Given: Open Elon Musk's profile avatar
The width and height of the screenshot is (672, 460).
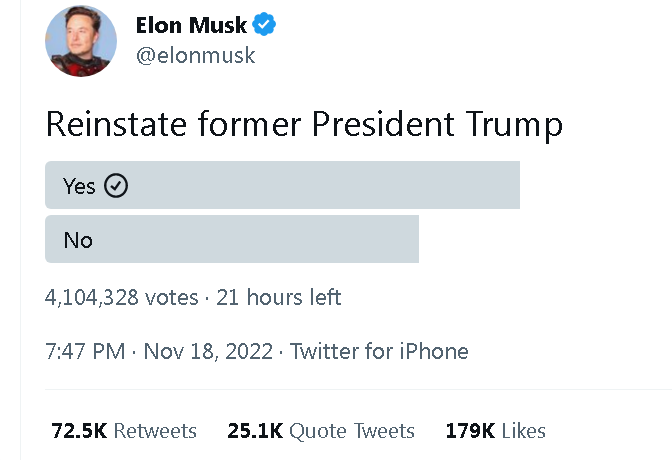Looking at the screenshot, I should 81,41.
